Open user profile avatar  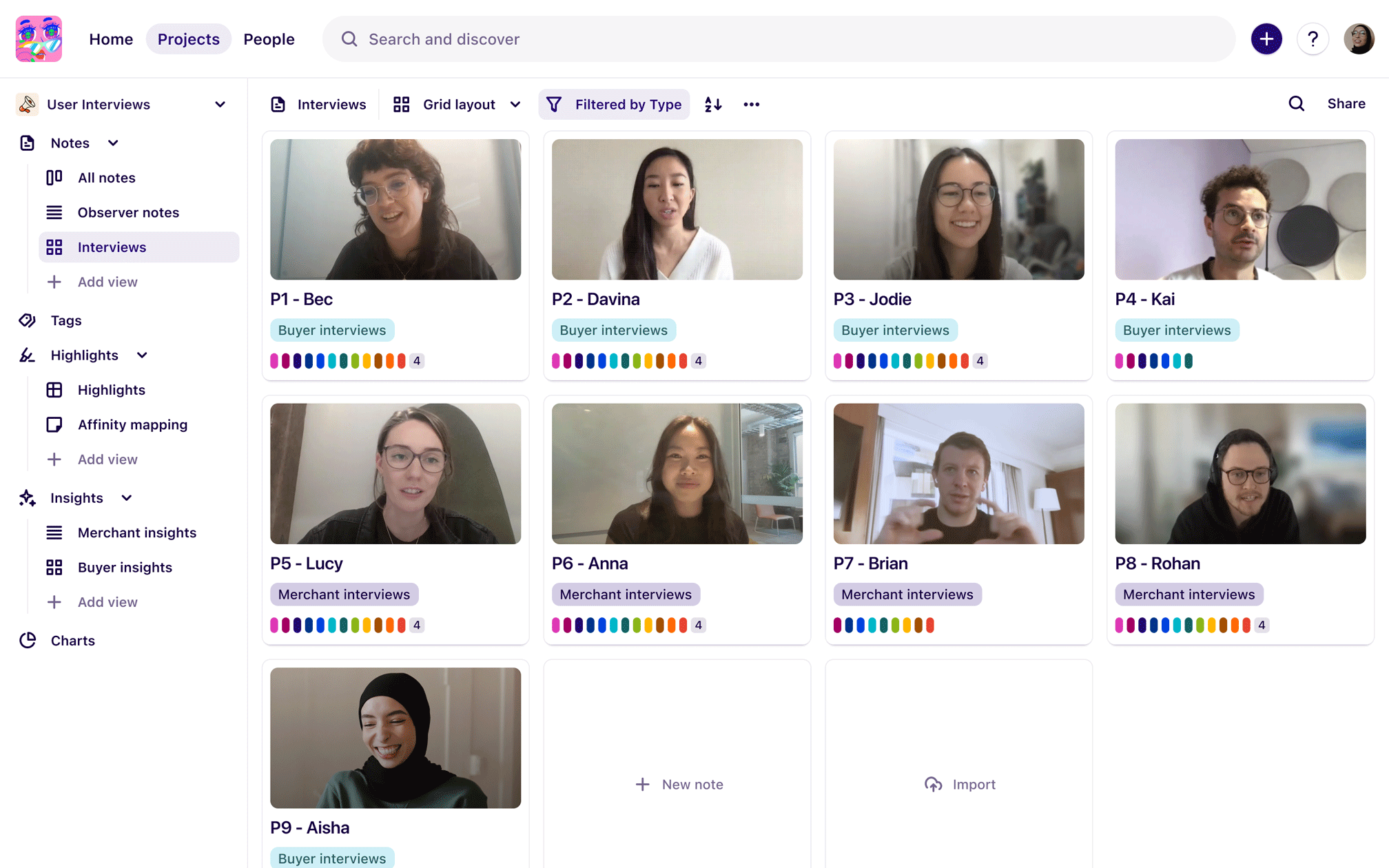pyautogui.click(x=1359, y=39)
